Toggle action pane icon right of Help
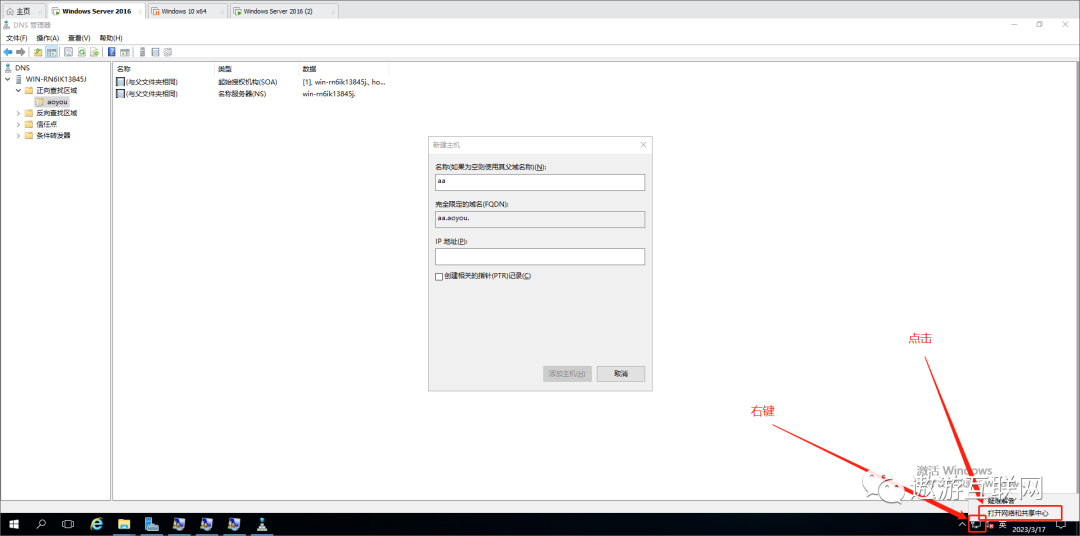The height and width of the screenshot is (536, 1080). tap(125, 52)
